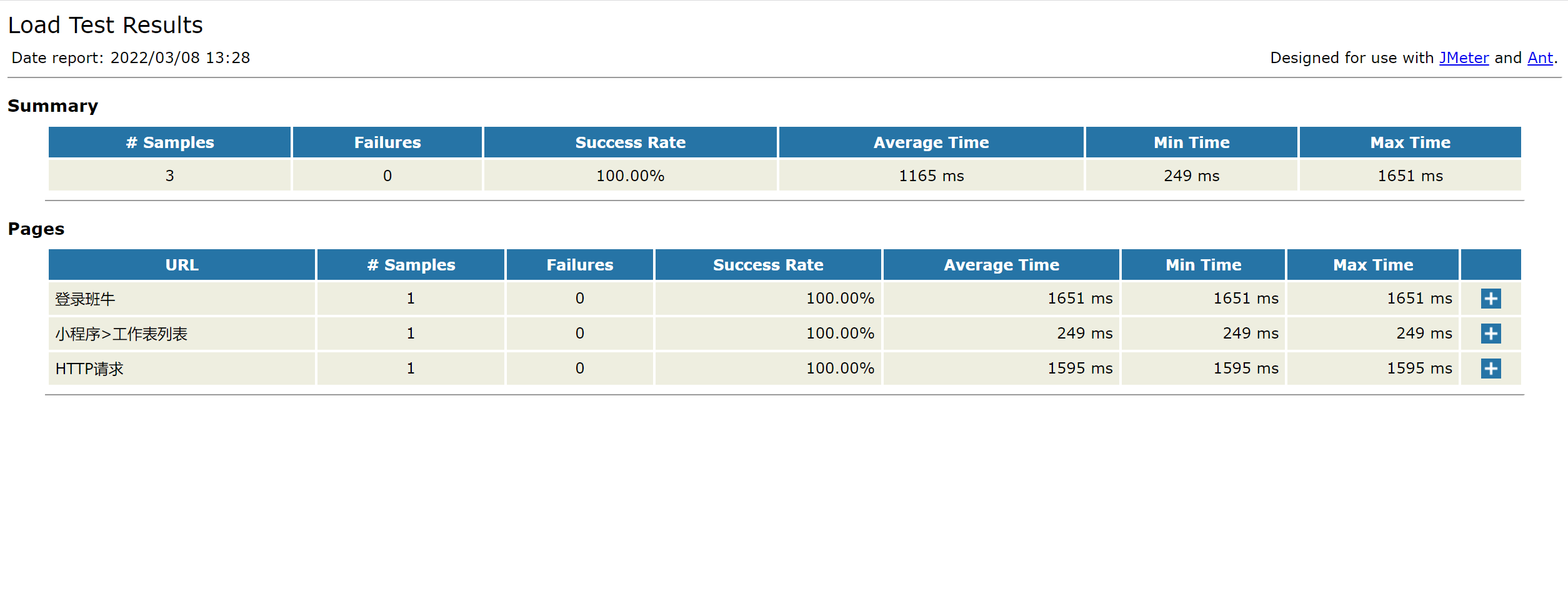The image size is (1568, 609).
Task: Click summary samples value 3
Action: (x=169, y=176)
